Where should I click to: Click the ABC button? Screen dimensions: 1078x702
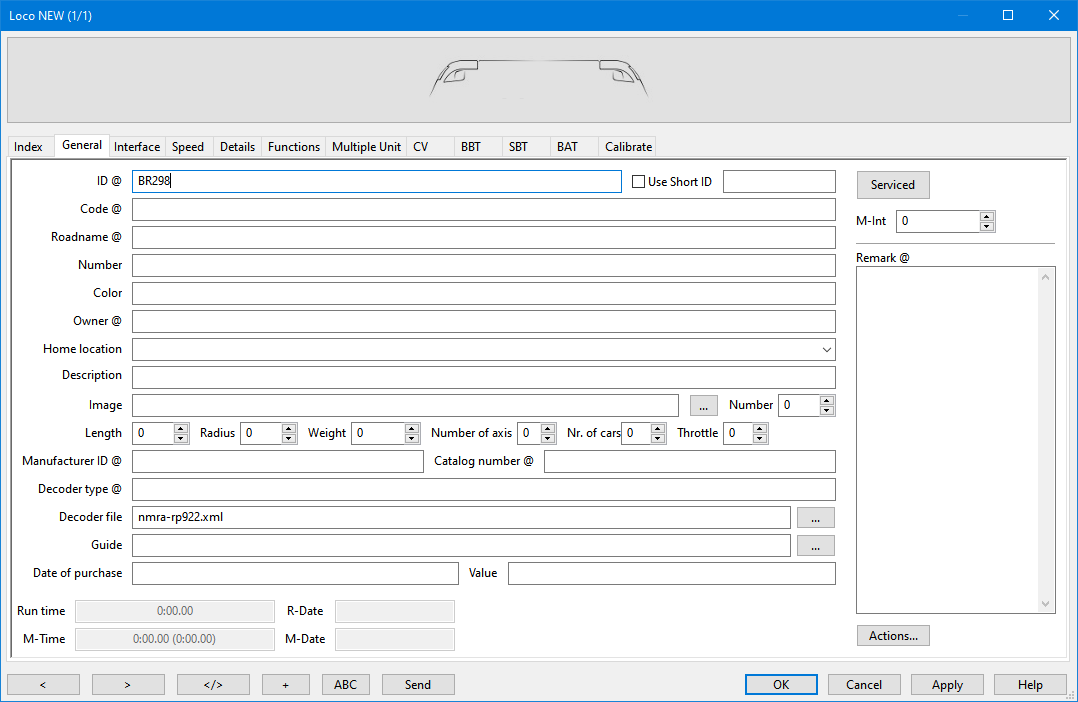[345, 685]
